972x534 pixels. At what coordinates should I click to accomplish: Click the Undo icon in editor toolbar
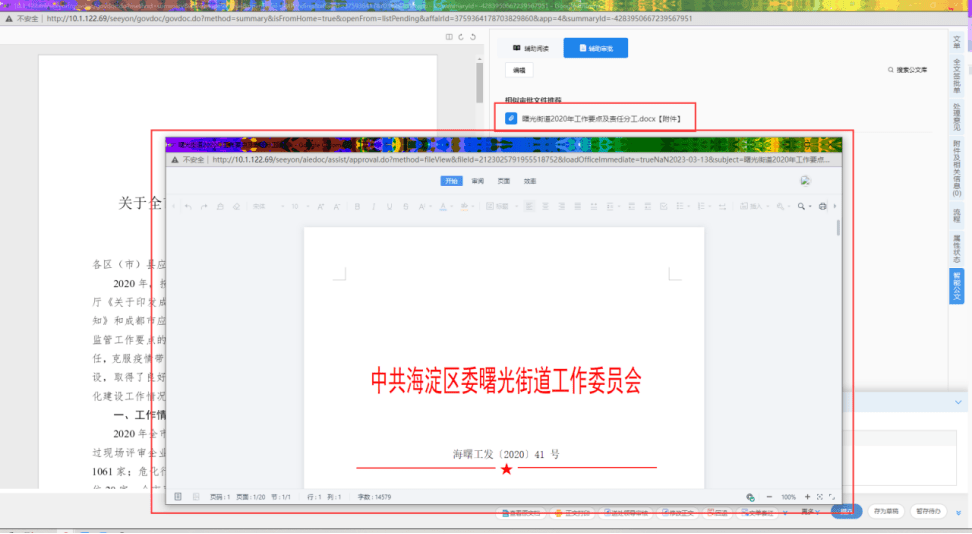click(188, 207)
